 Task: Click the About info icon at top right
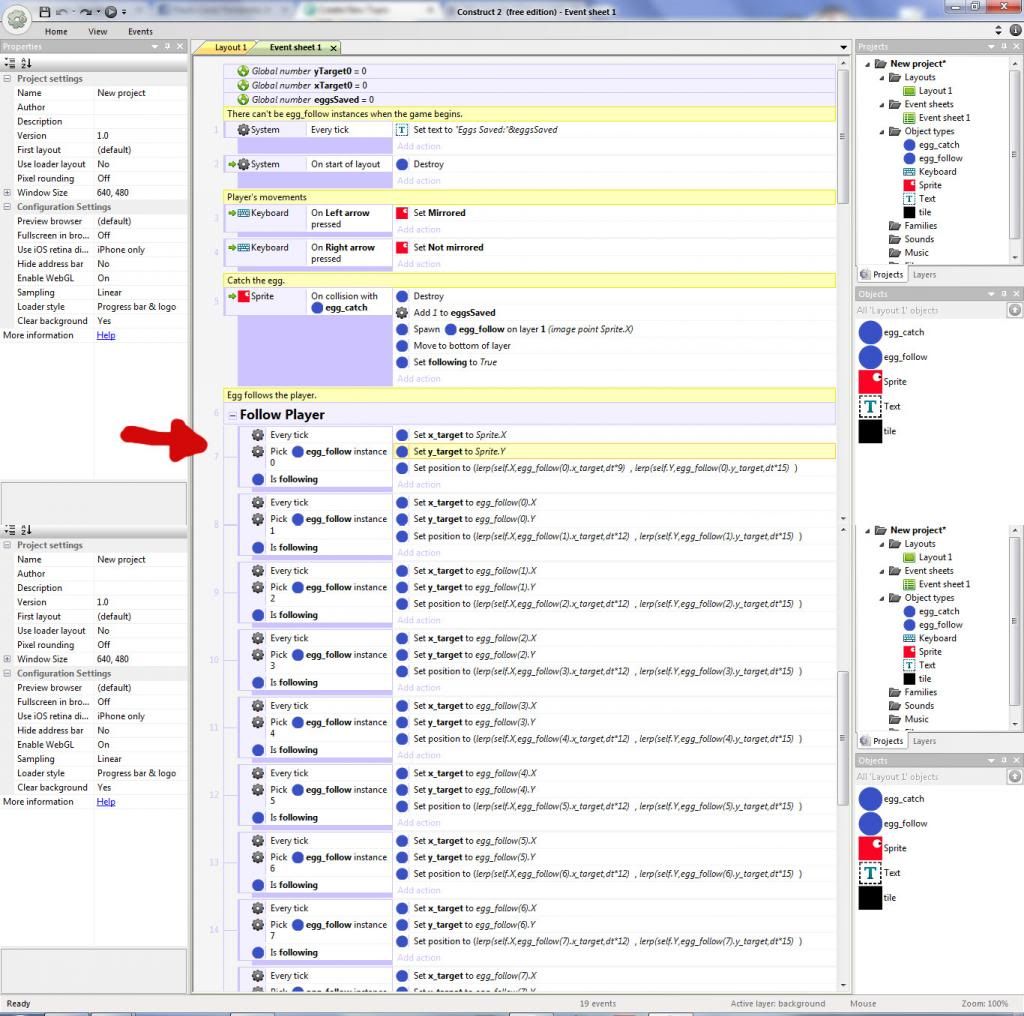(1015, 30)
